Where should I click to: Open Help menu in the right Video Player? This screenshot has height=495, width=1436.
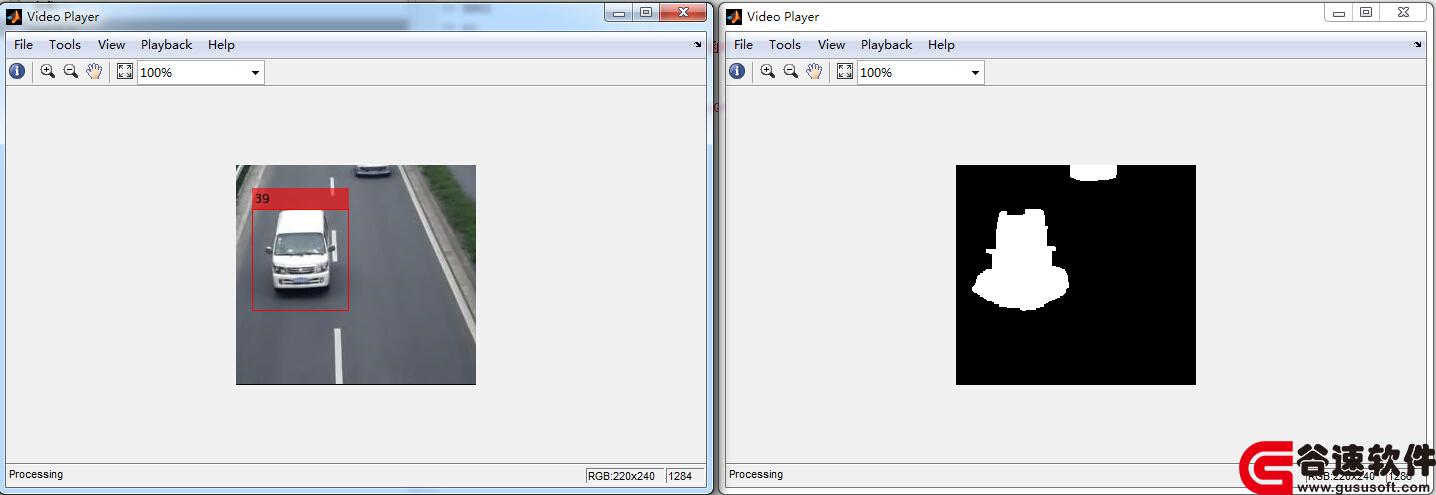[x=941, y=44]
